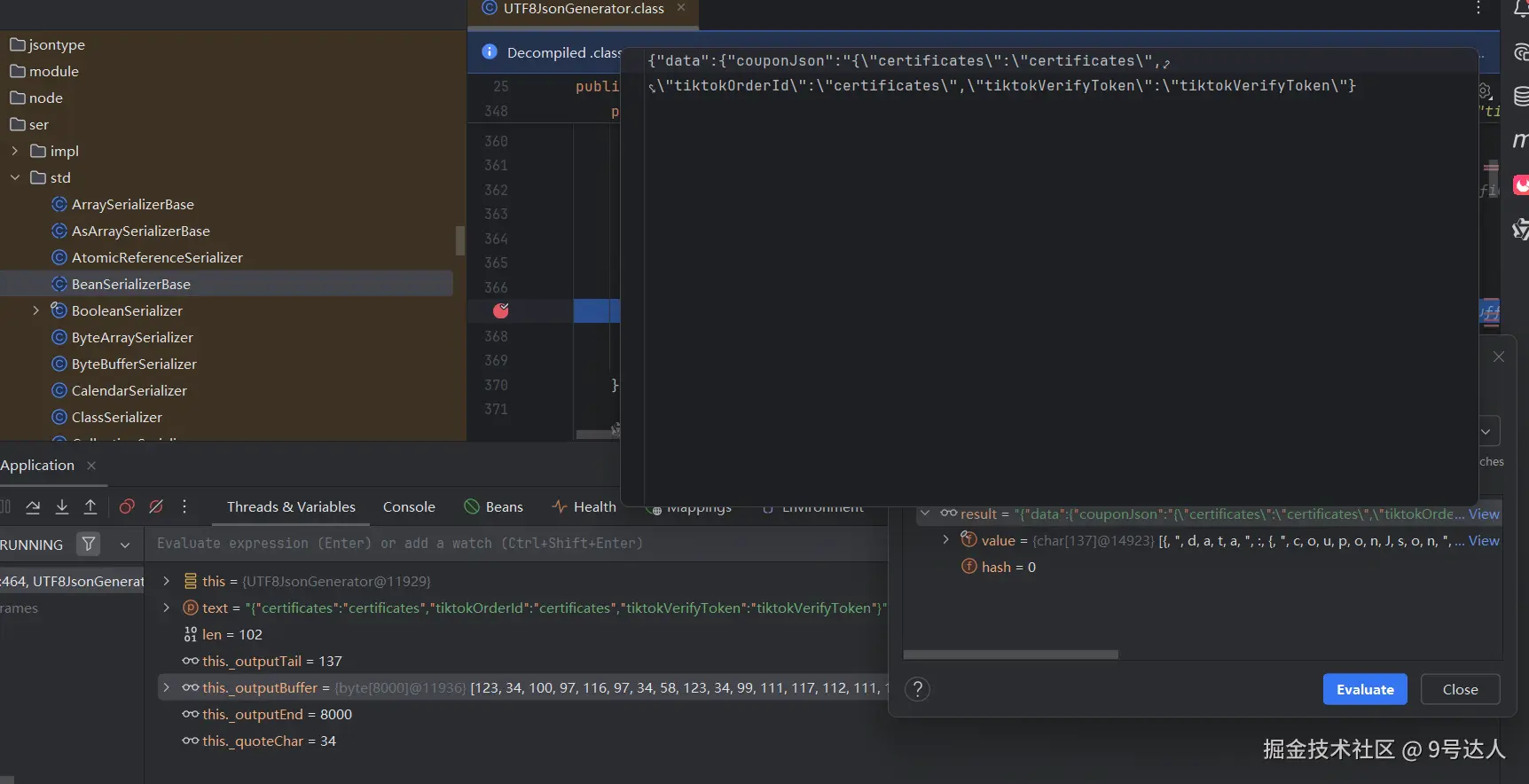Open the Database tool window icon
This screenshot has width=1529, height=784.
coord(1520,96)
